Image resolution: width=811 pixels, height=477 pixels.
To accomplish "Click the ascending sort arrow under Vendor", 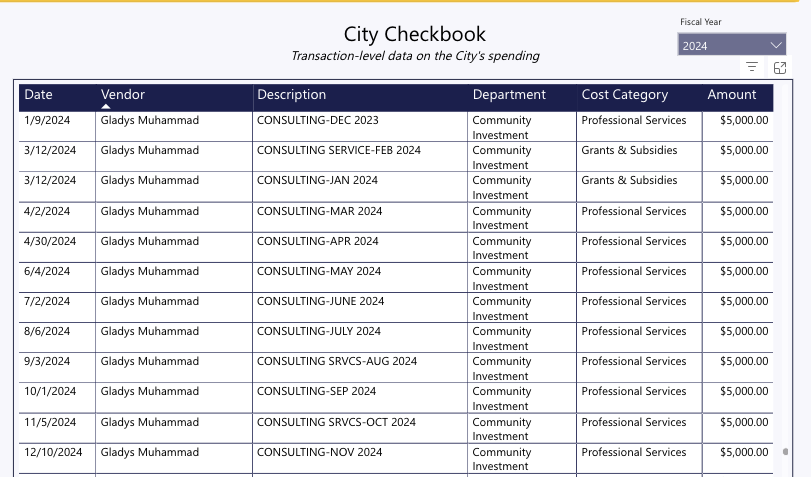I will click(x=106, y=107).
